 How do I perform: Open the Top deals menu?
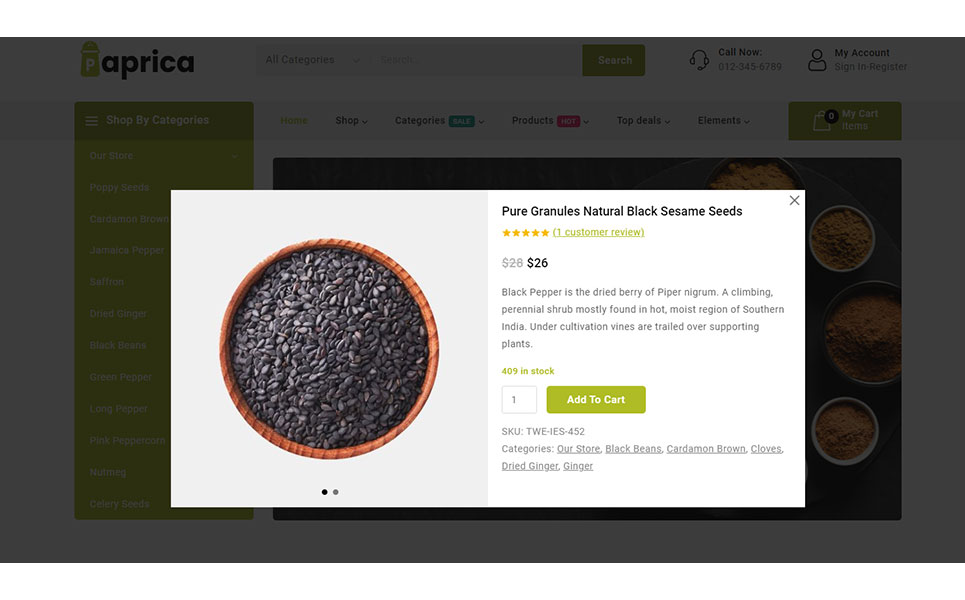coord(643,121)
